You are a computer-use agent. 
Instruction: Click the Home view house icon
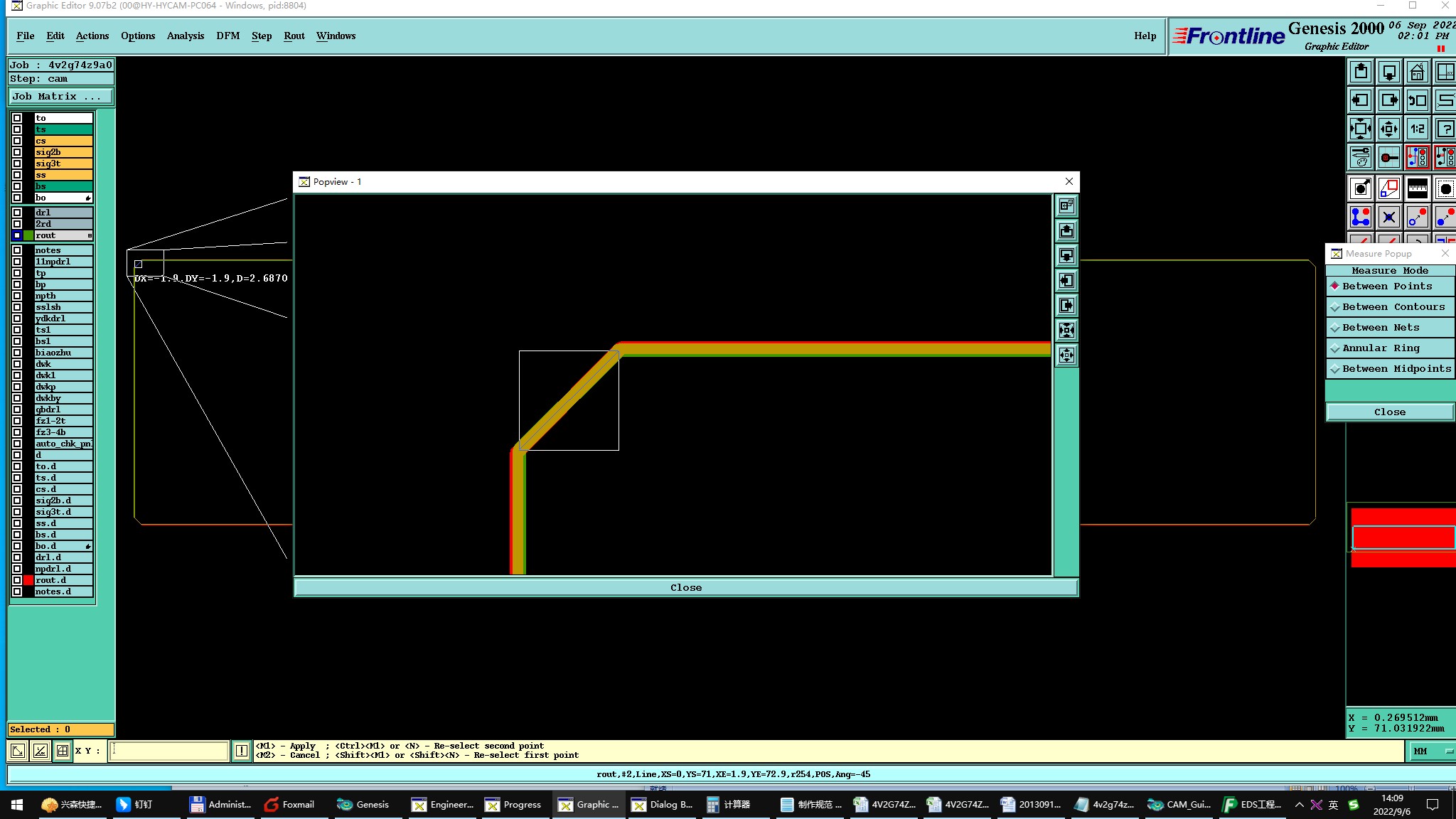pyautogui.click(x=1417, y=72)
